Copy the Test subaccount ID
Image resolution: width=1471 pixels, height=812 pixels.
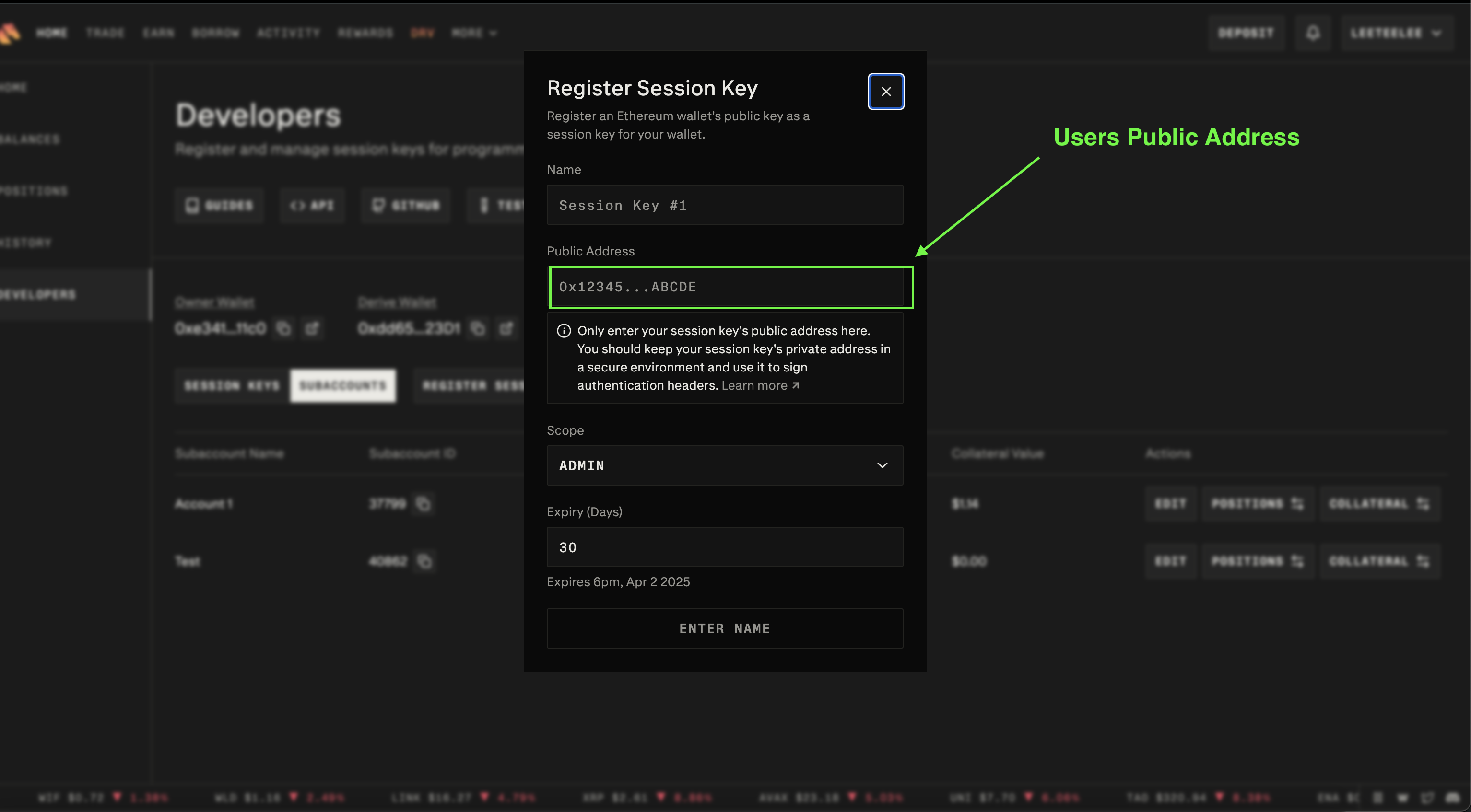pos(424,561)
